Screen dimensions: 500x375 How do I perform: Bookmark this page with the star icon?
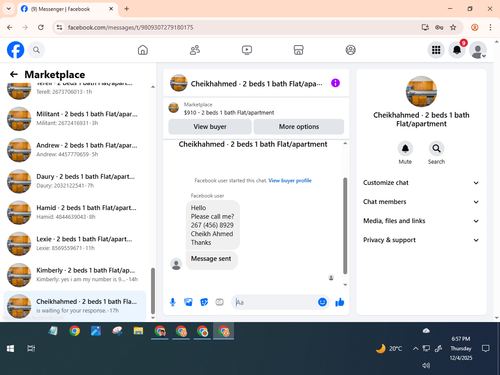point(453,27)
